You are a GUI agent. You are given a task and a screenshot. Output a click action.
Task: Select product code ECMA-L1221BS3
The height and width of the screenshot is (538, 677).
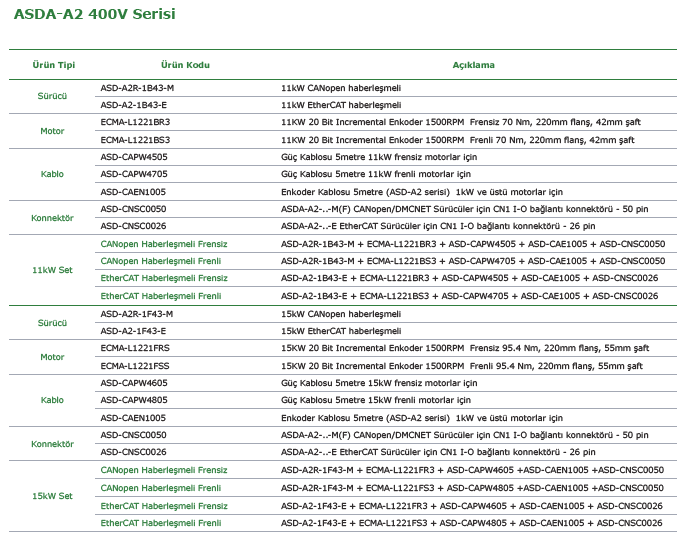135,140
